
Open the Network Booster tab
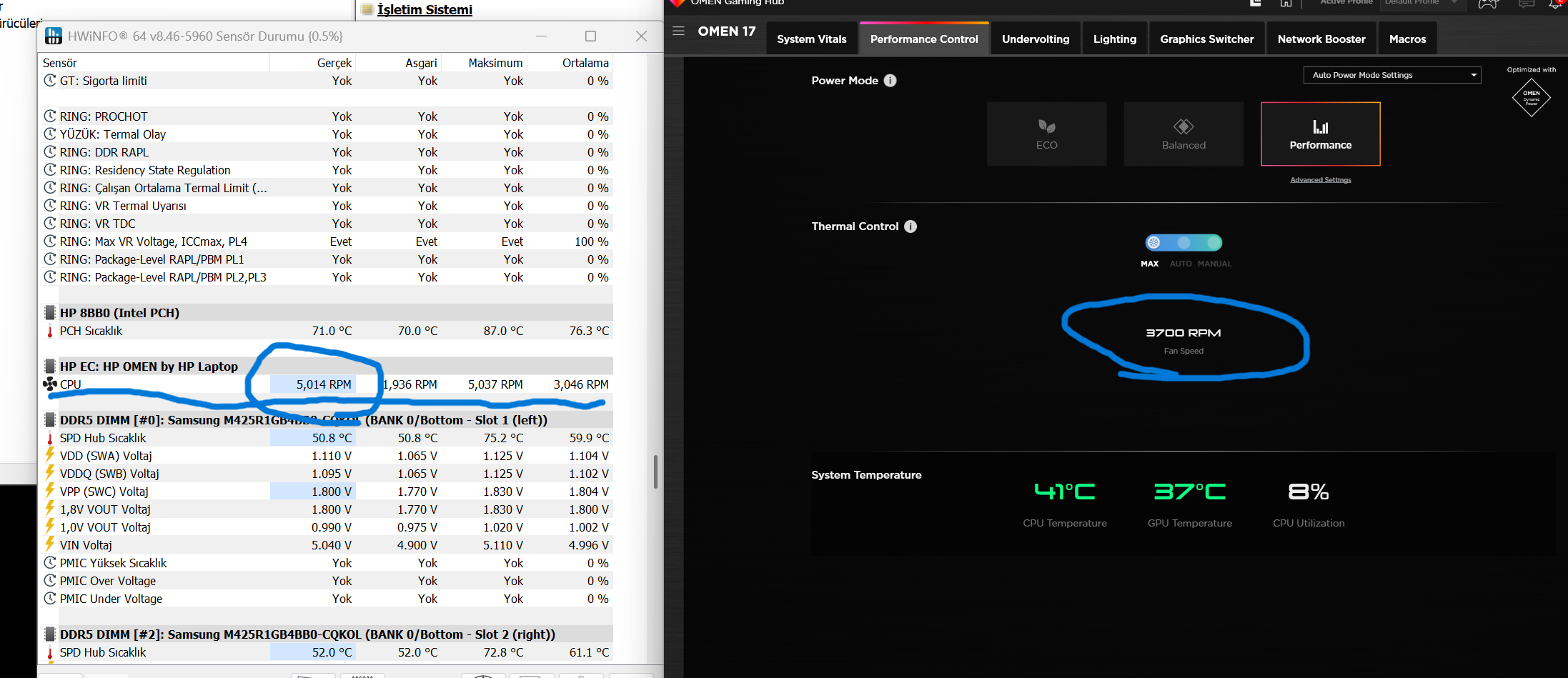(1321, 39)
